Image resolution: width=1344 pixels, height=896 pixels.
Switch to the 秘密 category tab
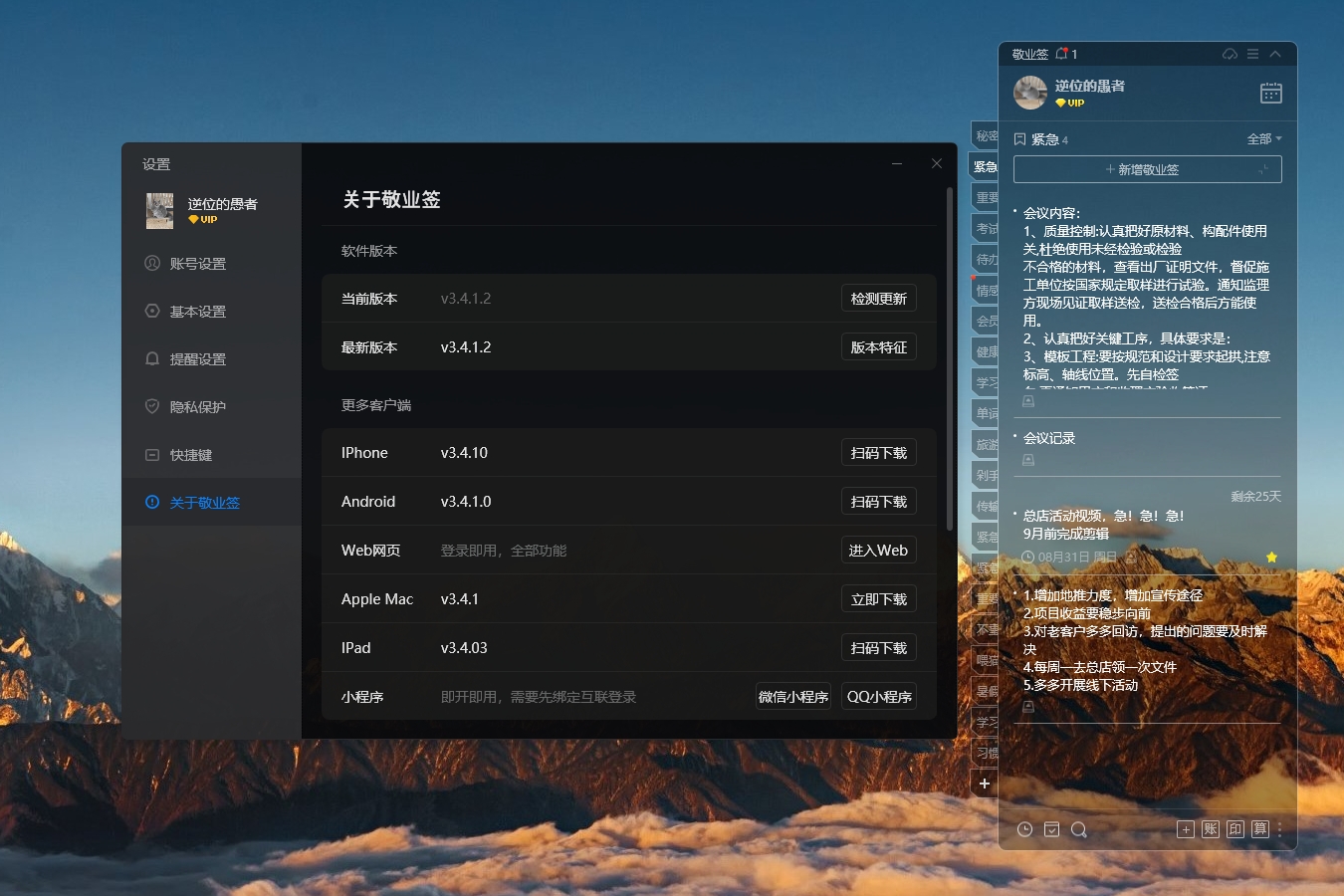point(986,135)
